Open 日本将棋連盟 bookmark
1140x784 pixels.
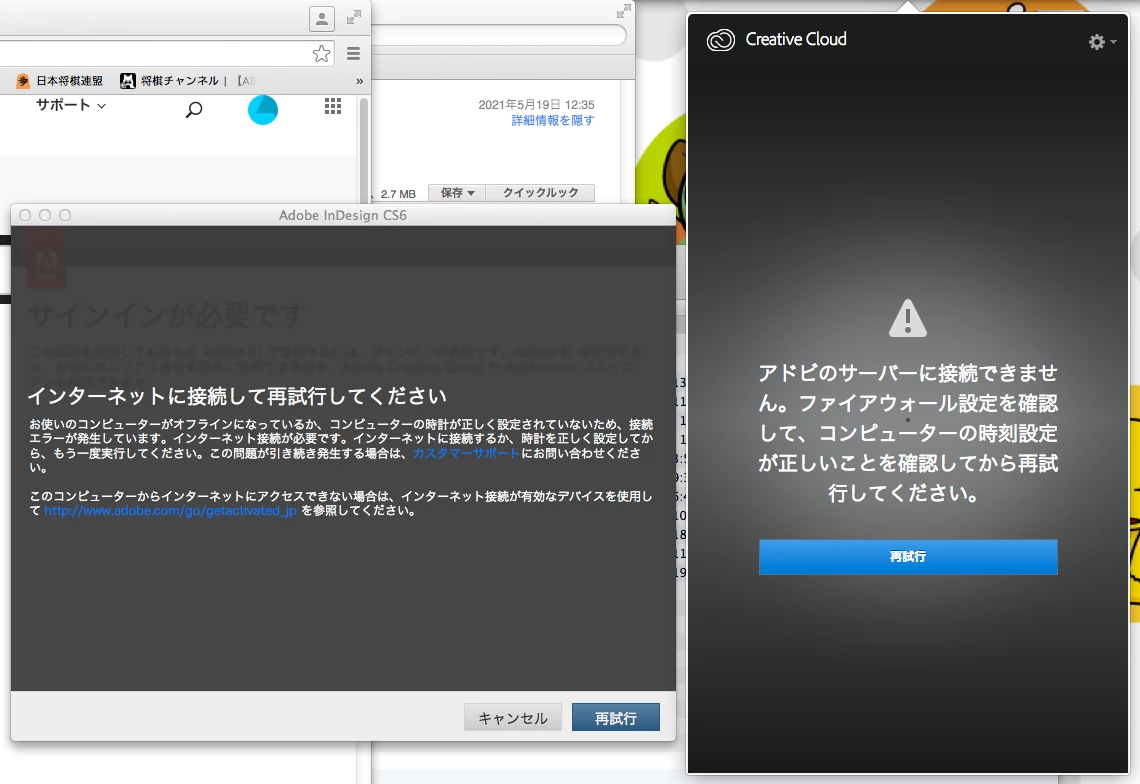60,81
